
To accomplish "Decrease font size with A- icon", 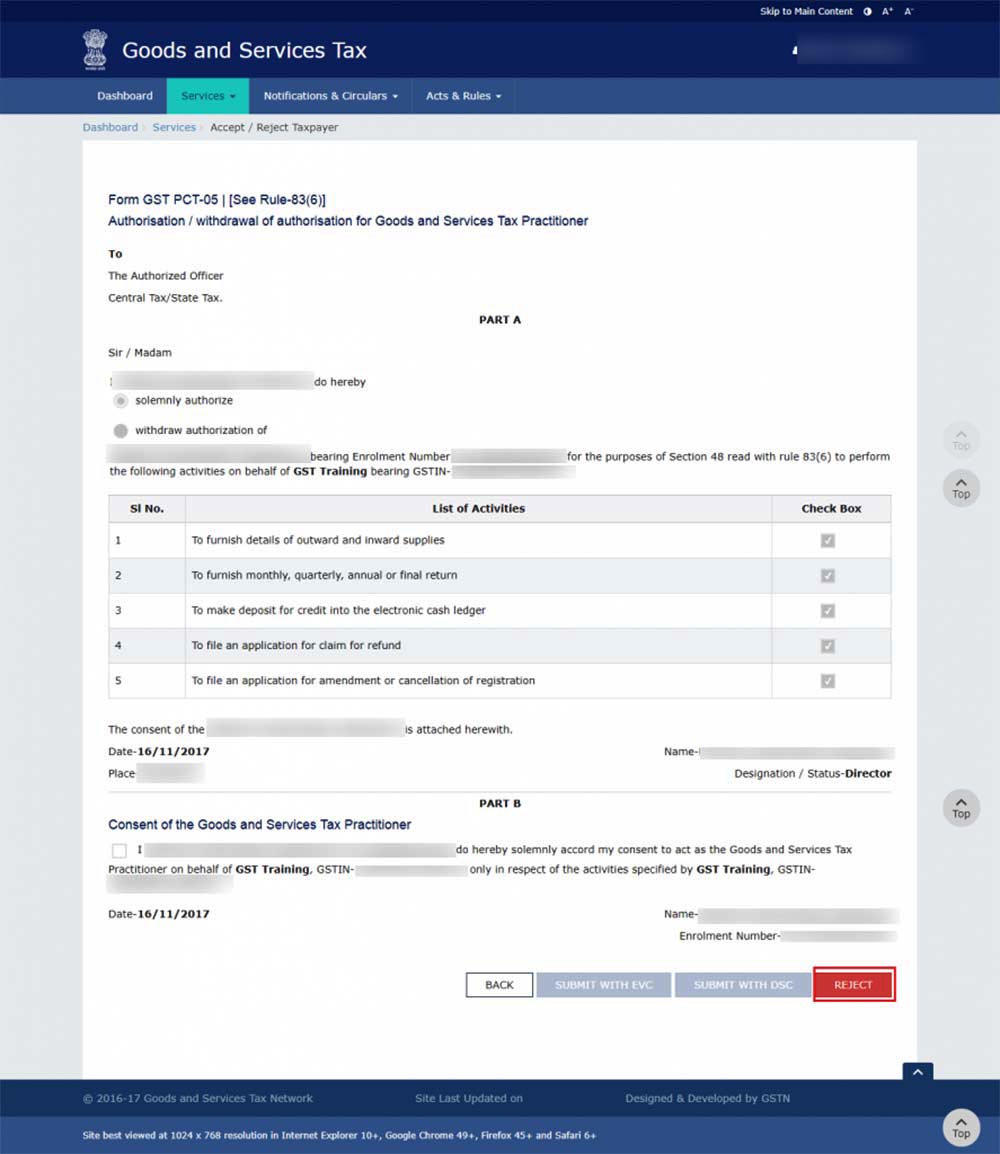I will tap(909, 11).
